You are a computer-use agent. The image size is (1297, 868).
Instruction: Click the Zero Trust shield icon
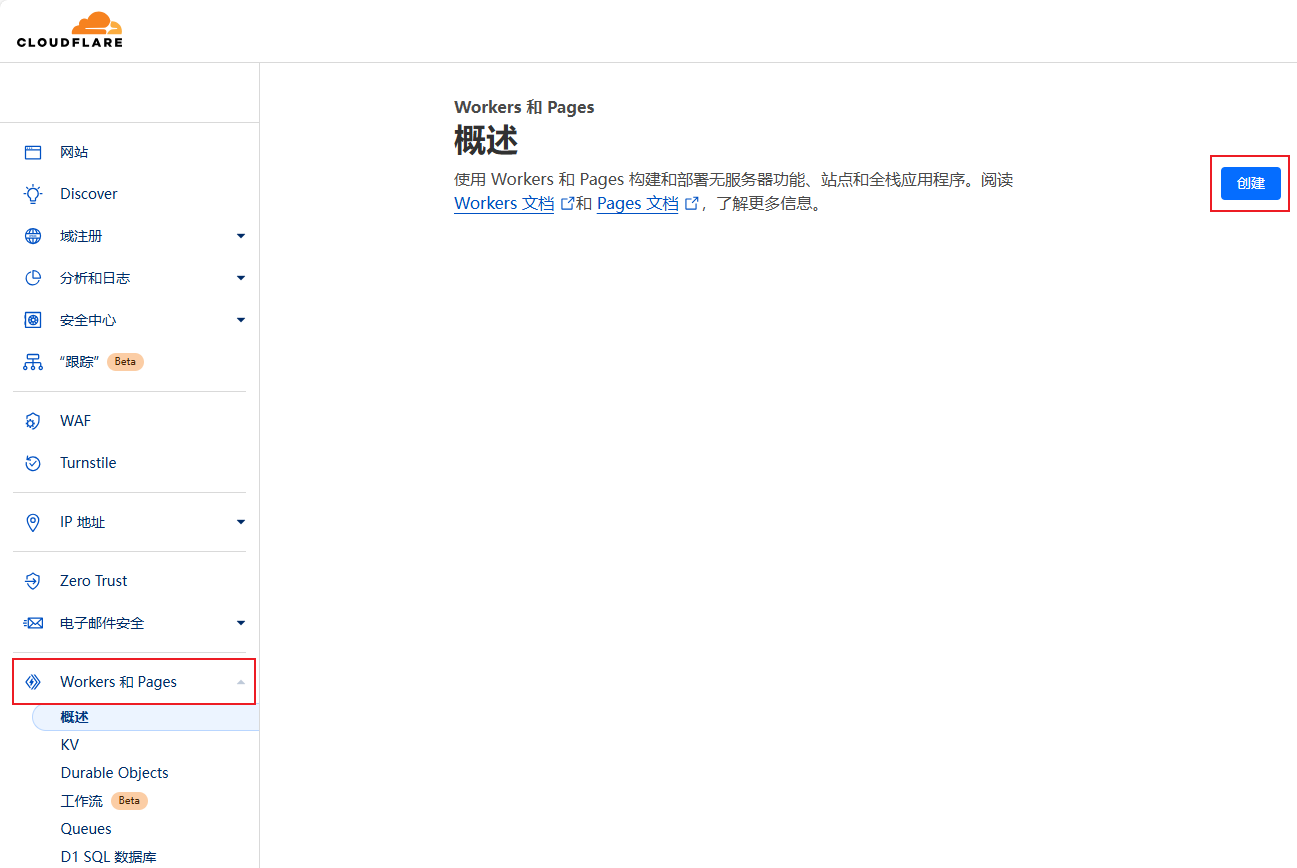point(33,581)
